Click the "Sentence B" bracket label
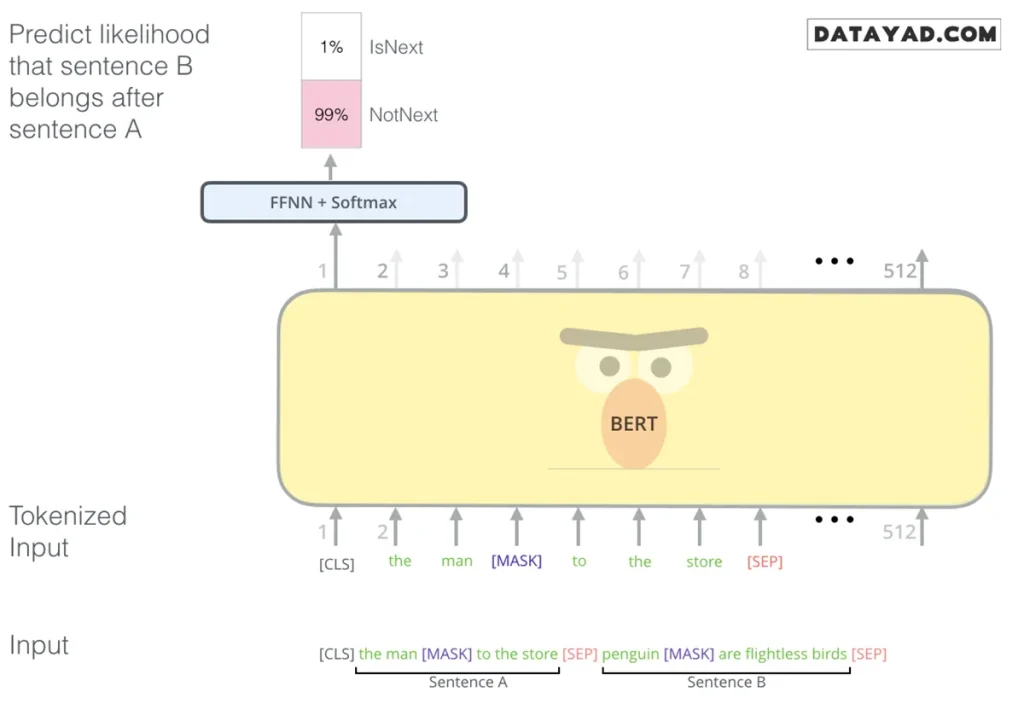1024x704 pixels. pos(727,682)
